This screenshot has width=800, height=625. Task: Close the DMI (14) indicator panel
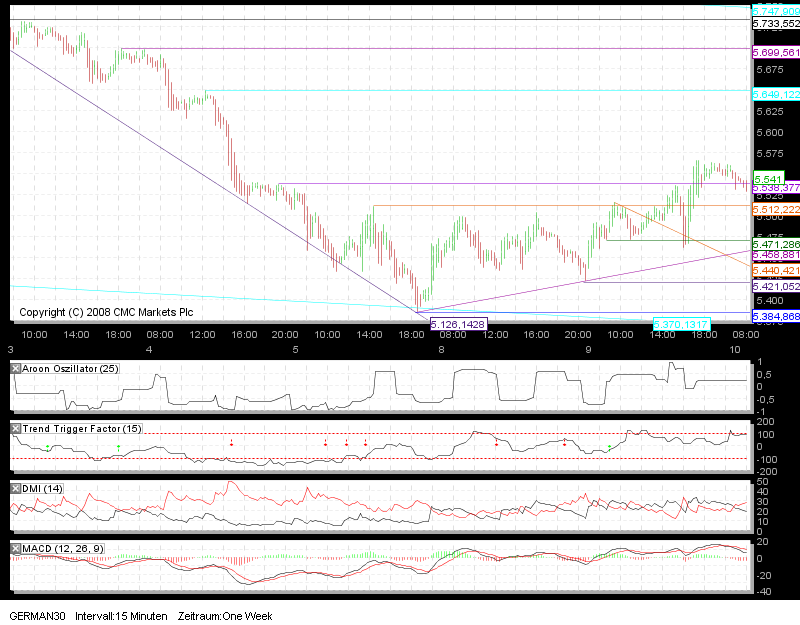pos(16,489)
